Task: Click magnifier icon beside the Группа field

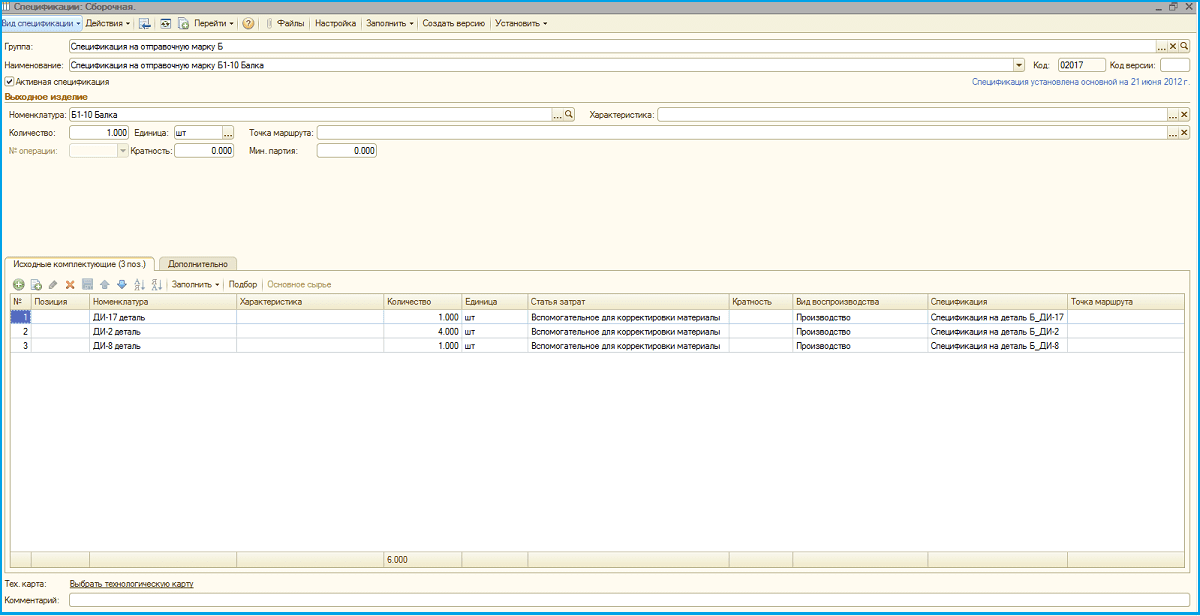Action: (1184, 47)
